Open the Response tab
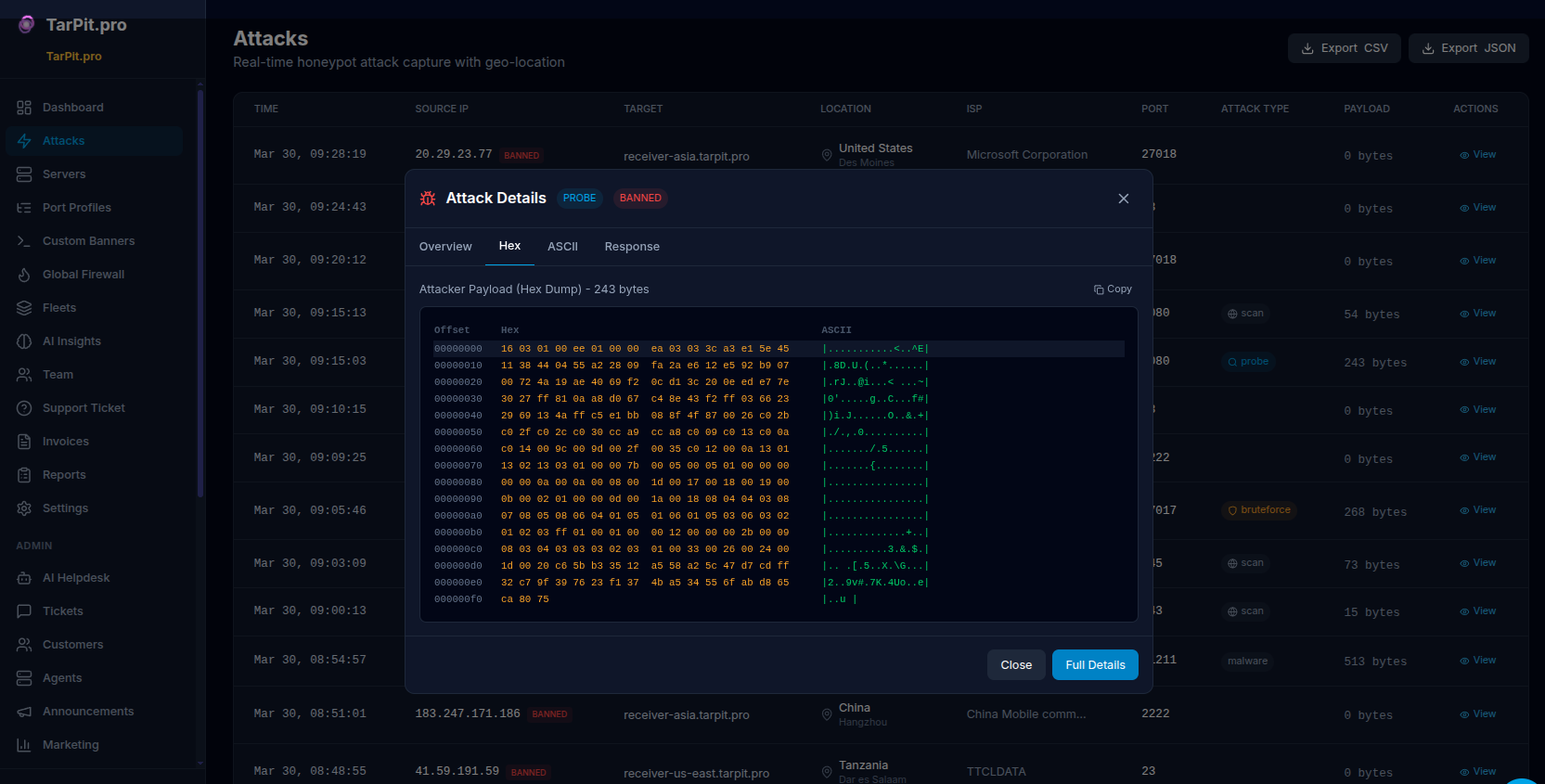1545x784 pixels. [x=632, y=247]
